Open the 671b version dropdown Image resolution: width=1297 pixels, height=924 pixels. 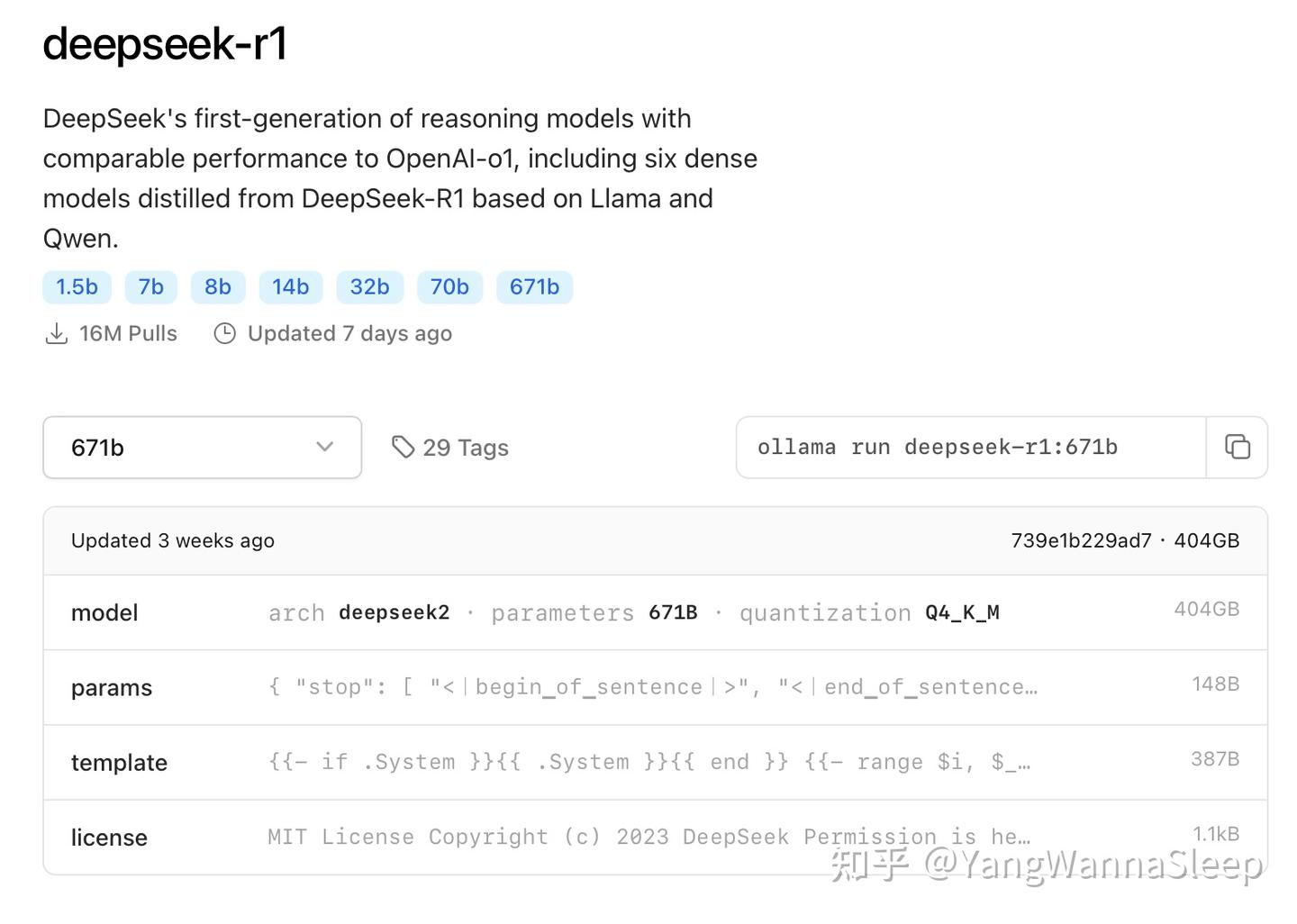[x=202, y=448]
